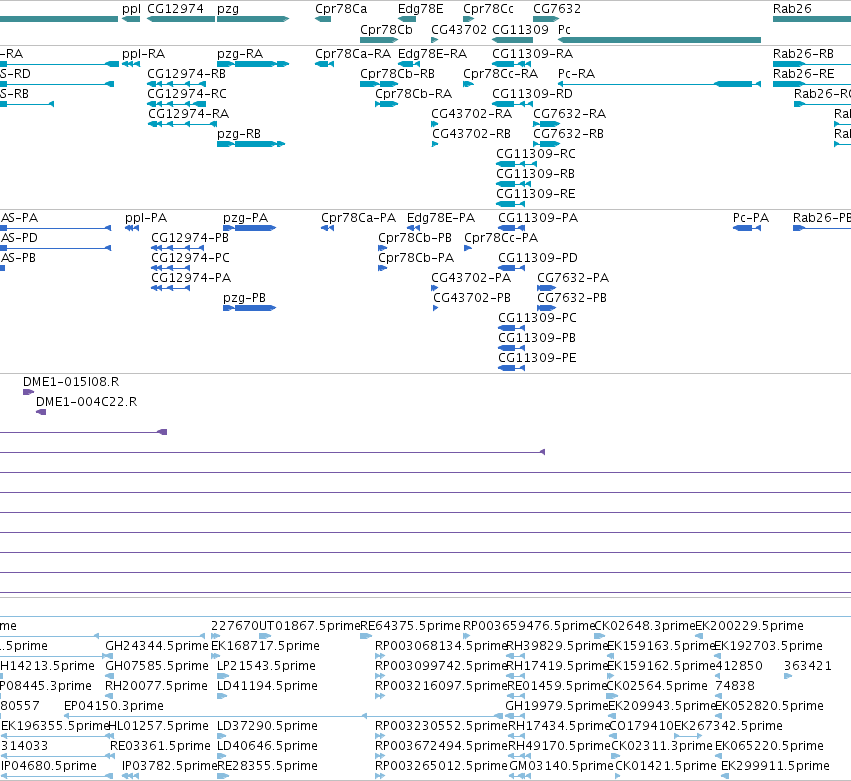This screenshot has height=781, width=851.
Task: Select the Edg78E-RA transcript label
Action: tap(433, 54)
